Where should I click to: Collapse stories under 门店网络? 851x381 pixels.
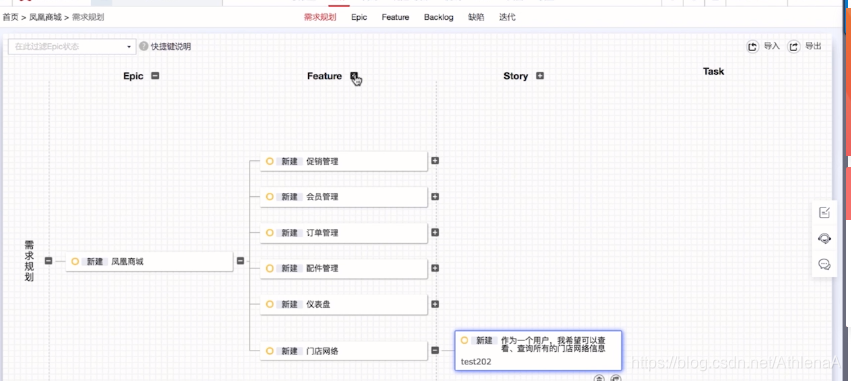pyautogui.click(x=435, y=351)
